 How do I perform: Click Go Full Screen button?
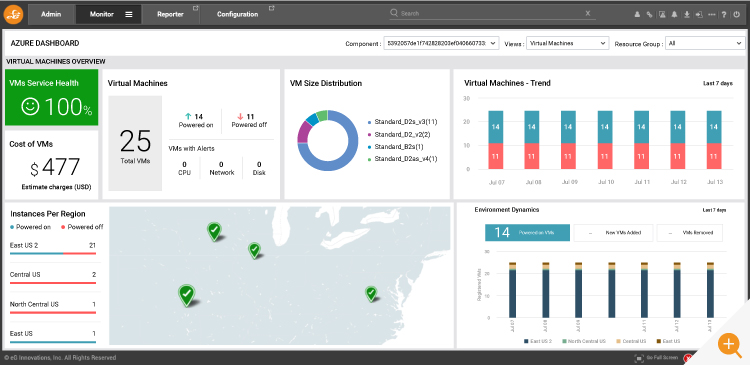tap(656, 358)
